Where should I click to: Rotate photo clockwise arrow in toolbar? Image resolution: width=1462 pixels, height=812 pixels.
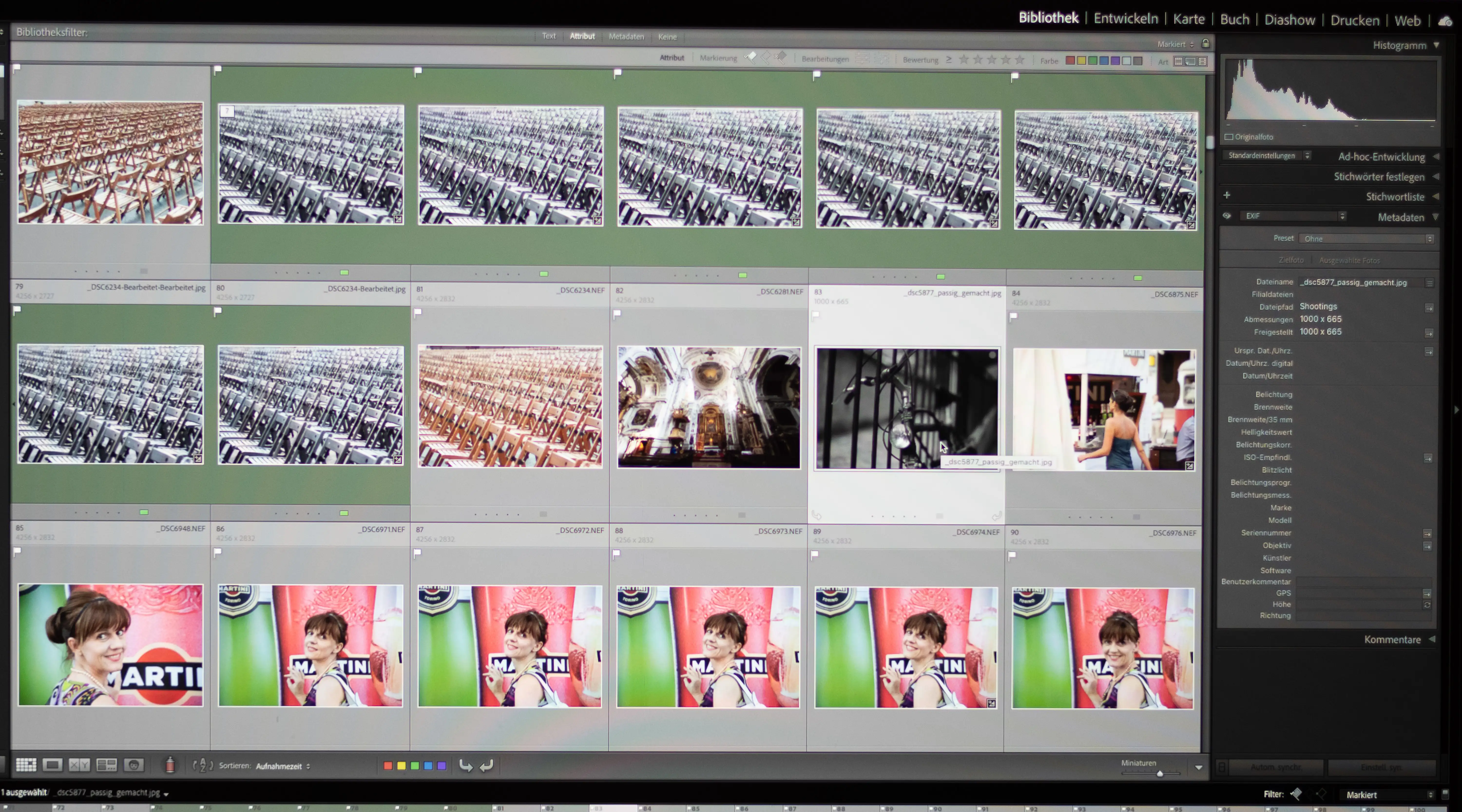point(486,765)
